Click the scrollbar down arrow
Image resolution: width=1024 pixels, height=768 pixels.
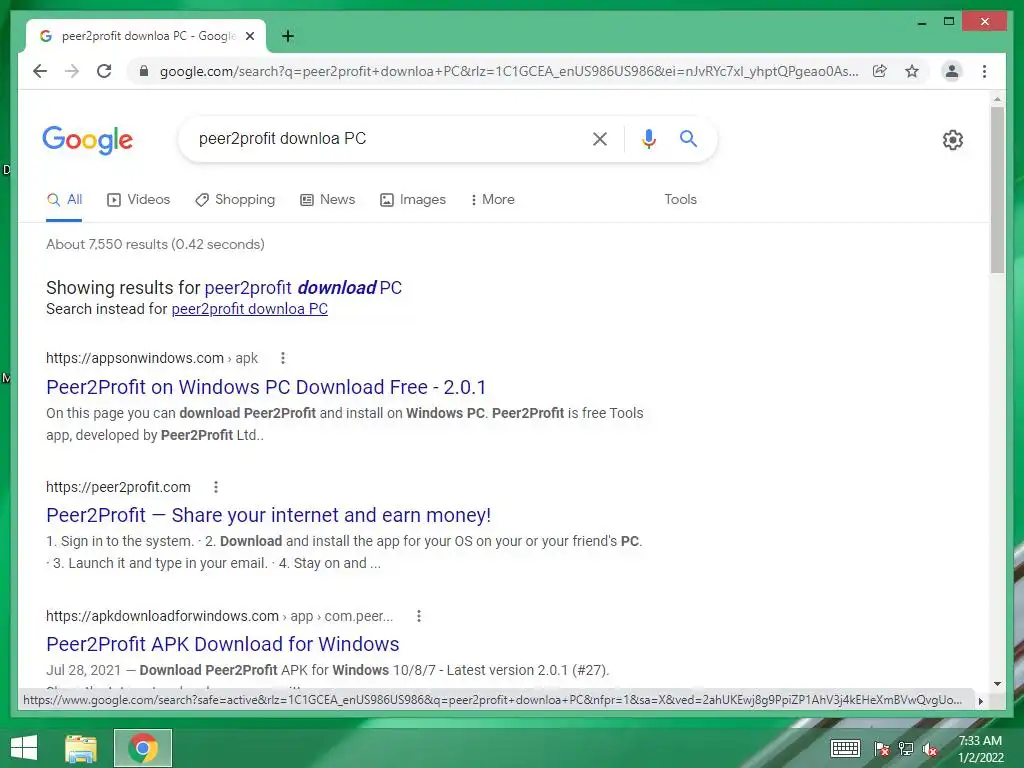click(x=997, y=684)
